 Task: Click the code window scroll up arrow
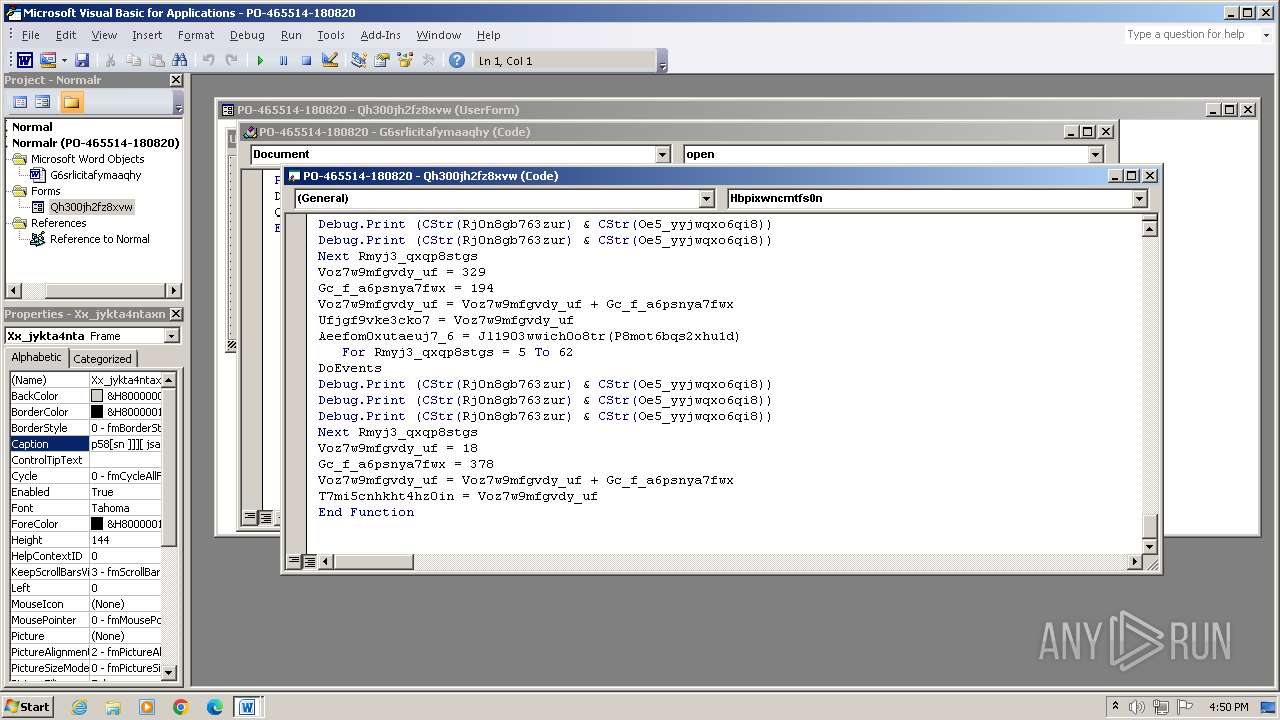point(1150,228)
